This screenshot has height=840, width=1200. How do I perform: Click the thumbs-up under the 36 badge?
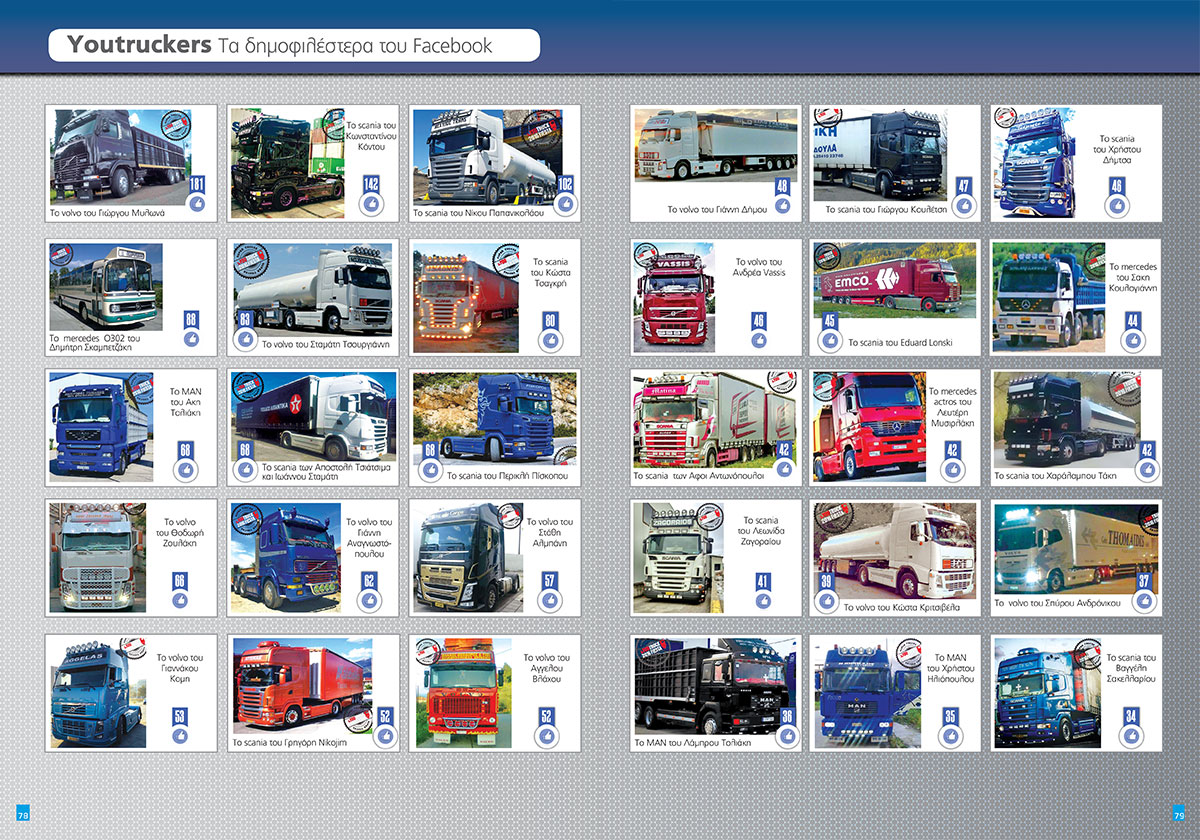(788, 736)
